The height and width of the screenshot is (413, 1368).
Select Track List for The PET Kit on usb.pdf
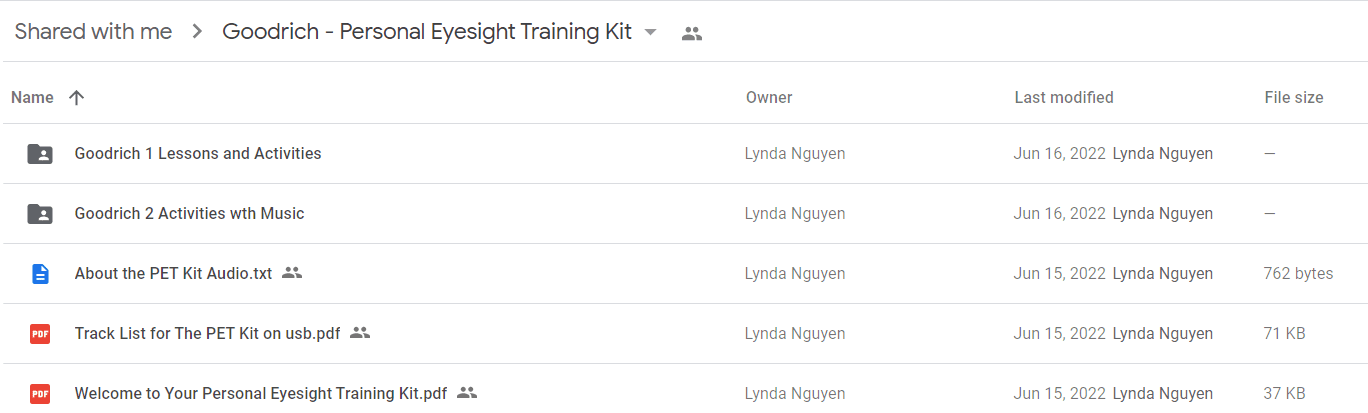pyautogui.click(x=684, y=334)
